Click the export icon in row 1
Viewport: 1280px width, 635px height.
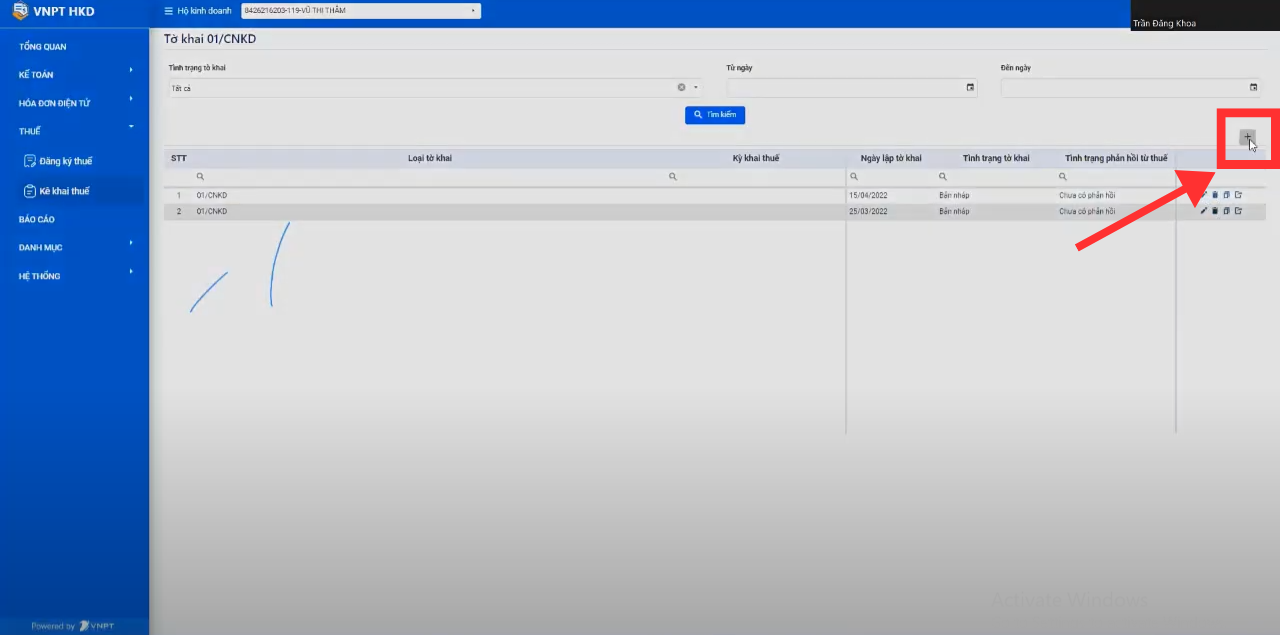click(x=1238, y=195)
